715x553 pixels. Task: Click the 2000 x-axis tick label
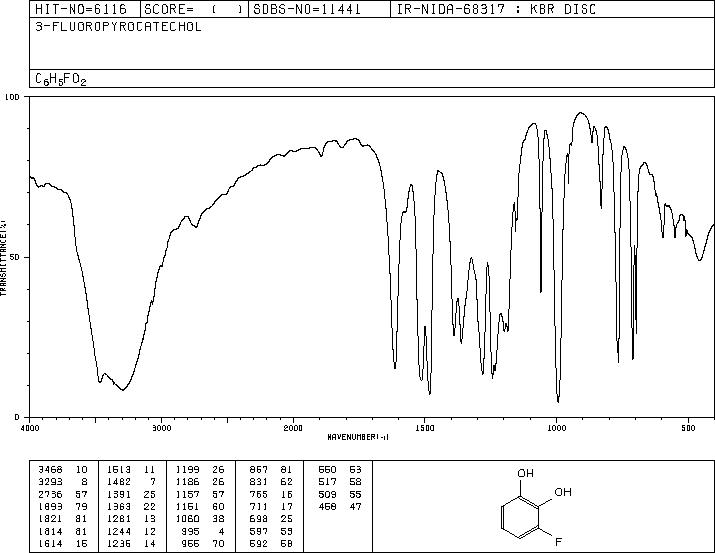[x=293, y=428]
